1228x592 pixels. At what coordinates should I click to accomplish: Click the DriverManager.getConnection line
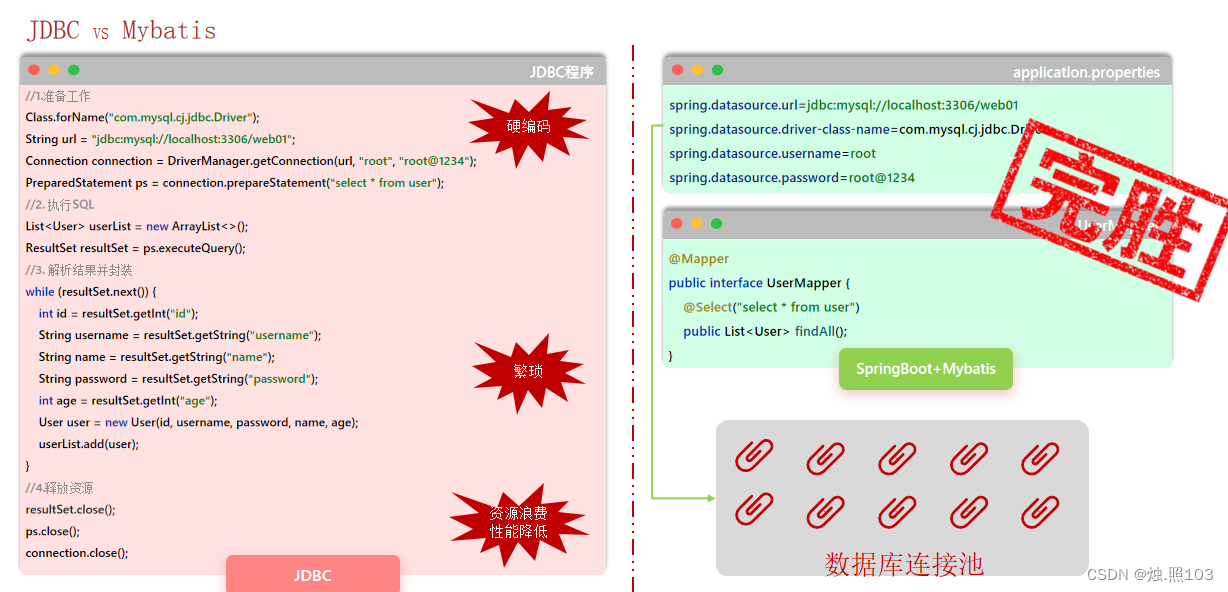click(x=251, y=161)
